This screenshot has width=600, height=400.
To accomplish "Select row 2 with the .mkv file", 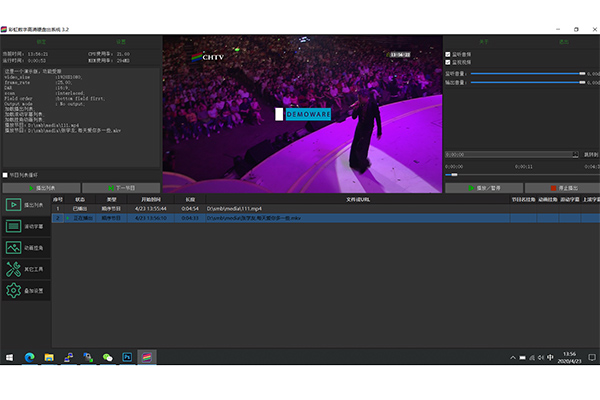I will pos(326,218).
